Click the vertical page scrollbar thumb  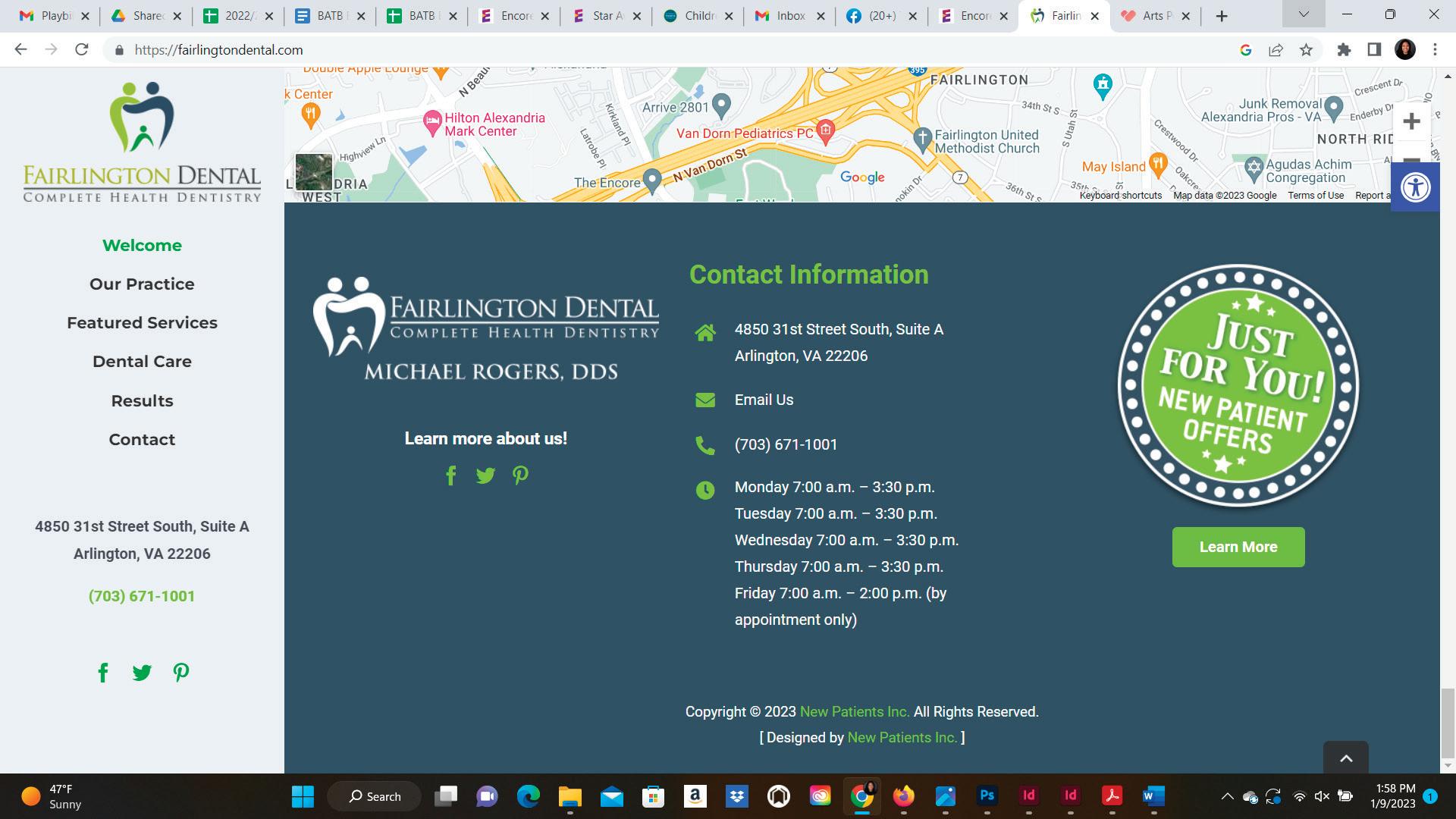[1448, 722]
